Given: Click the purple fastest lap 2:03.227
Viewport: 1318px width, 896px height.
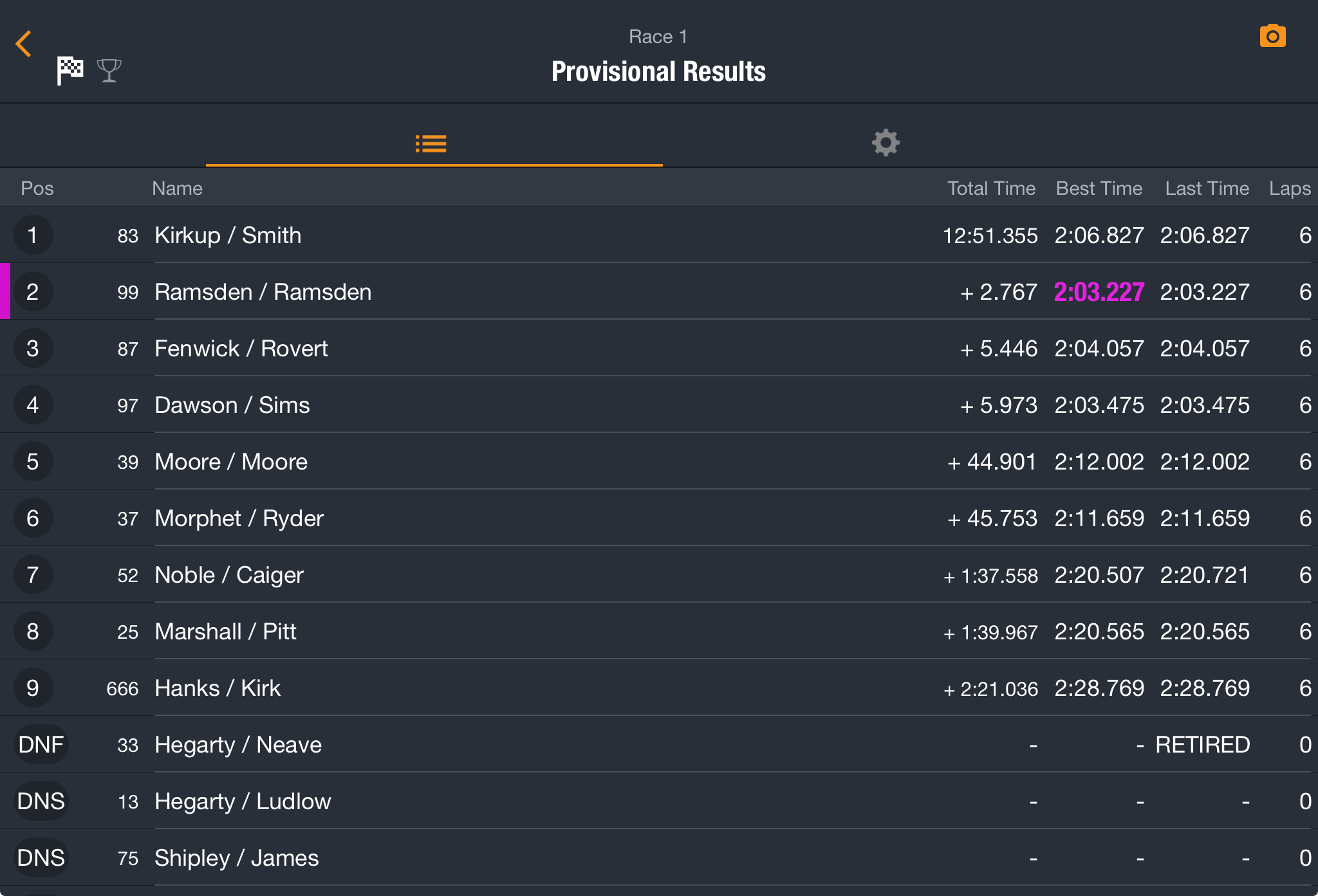Looking at the screenshot, I should click(x=1099, y=292).
